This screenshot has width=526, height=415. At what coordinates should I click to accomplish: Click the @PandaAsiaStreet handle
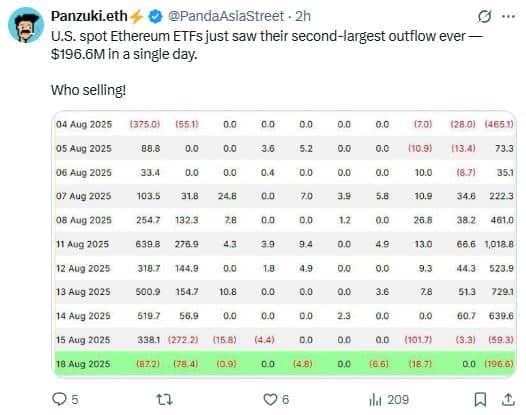[226, 16]
